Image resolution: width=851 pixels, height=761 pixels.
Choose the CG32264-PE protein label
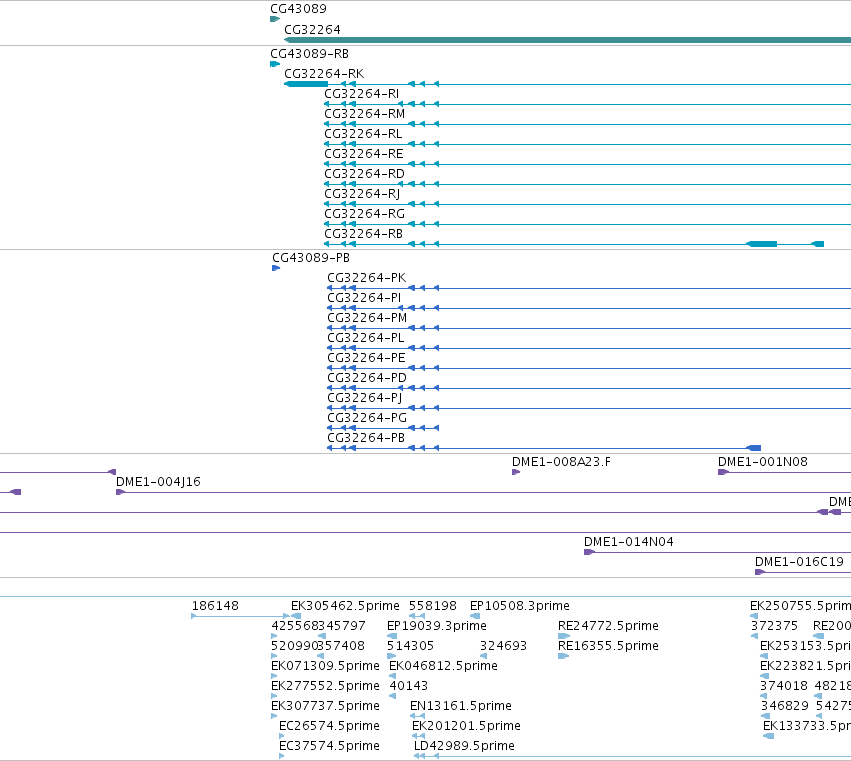(x=366, y=358)
